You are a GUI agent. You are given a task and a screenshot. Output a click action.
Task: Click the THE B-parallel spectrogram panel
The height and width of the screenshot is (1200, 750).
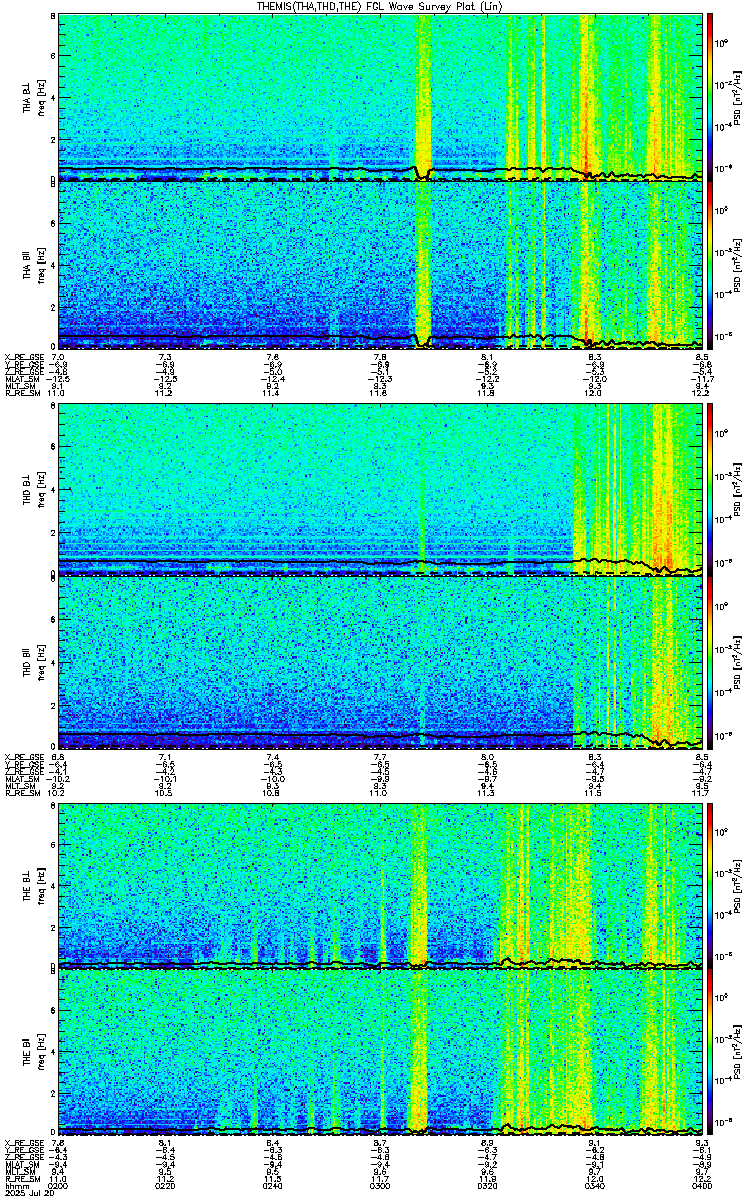tap(380, 1054)
